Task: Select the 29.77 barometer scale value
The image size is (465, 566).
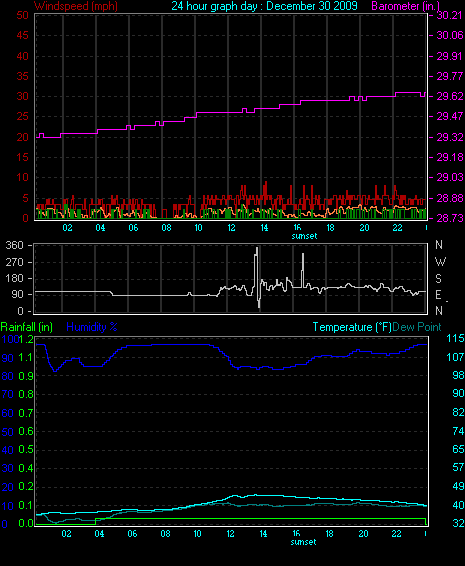Action: pyautogui.click(x=449, y=76)
